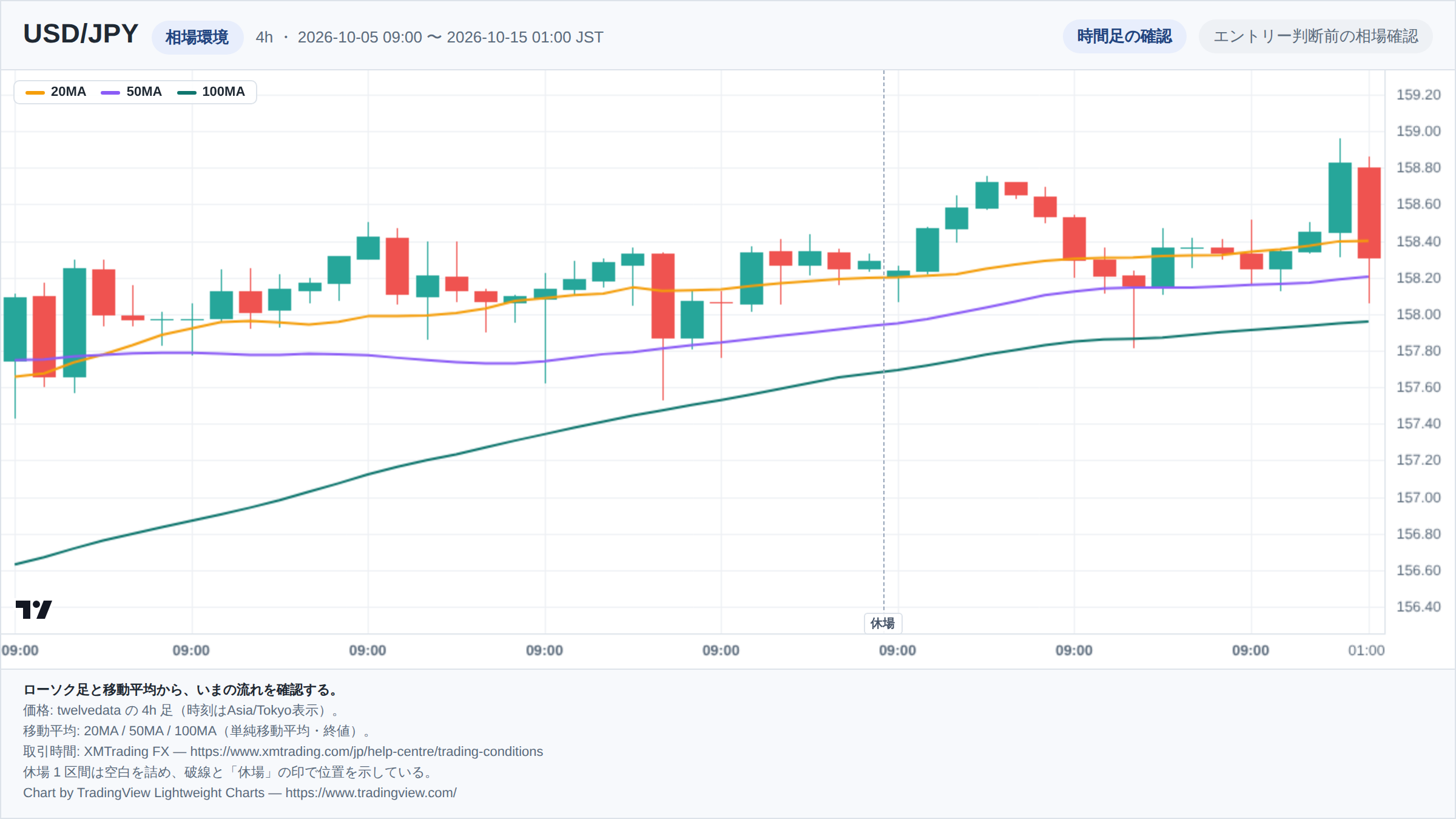
Task: Click the 159.00 price axis label
Action: click(1418, 131)
